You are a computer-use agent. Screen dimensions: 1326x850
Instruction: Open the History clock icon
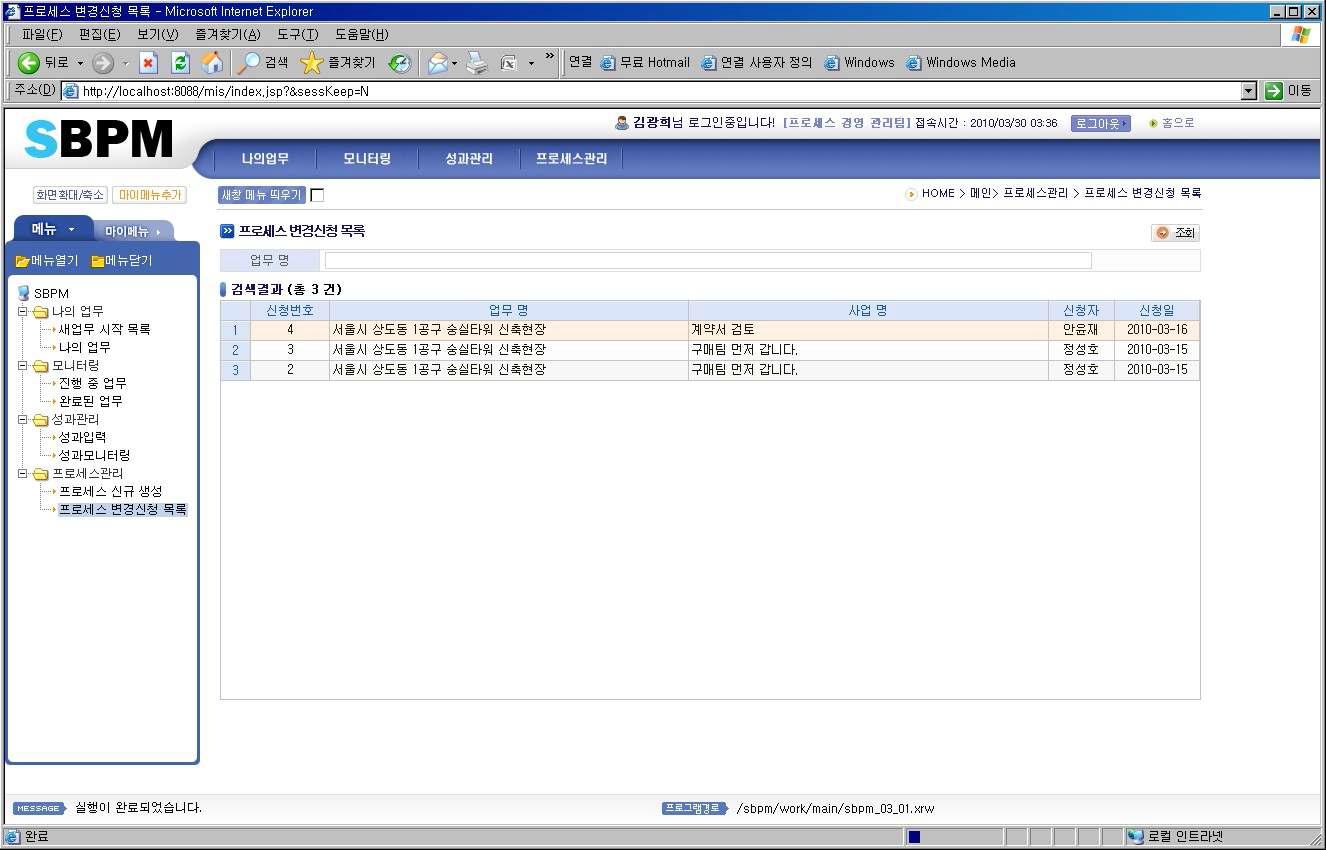(400, 63)
